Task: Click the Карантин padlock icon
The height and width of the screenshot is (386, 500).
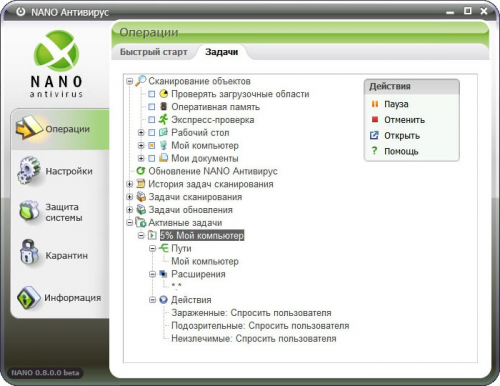Action: coord(29,253)
